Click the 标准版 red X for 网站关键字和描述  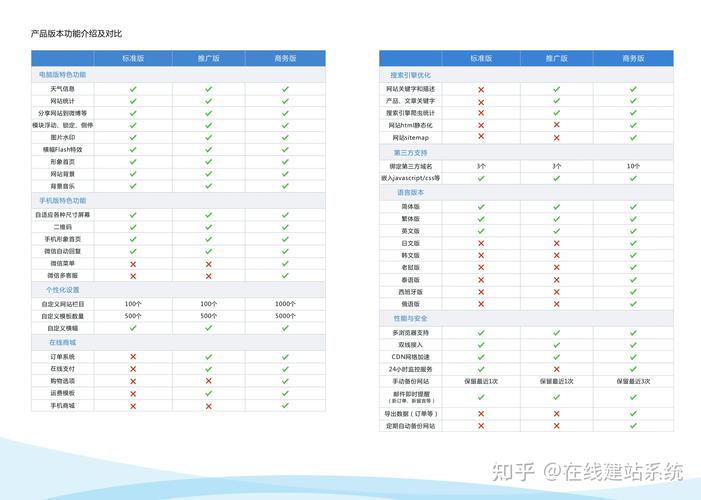[481, 90]
